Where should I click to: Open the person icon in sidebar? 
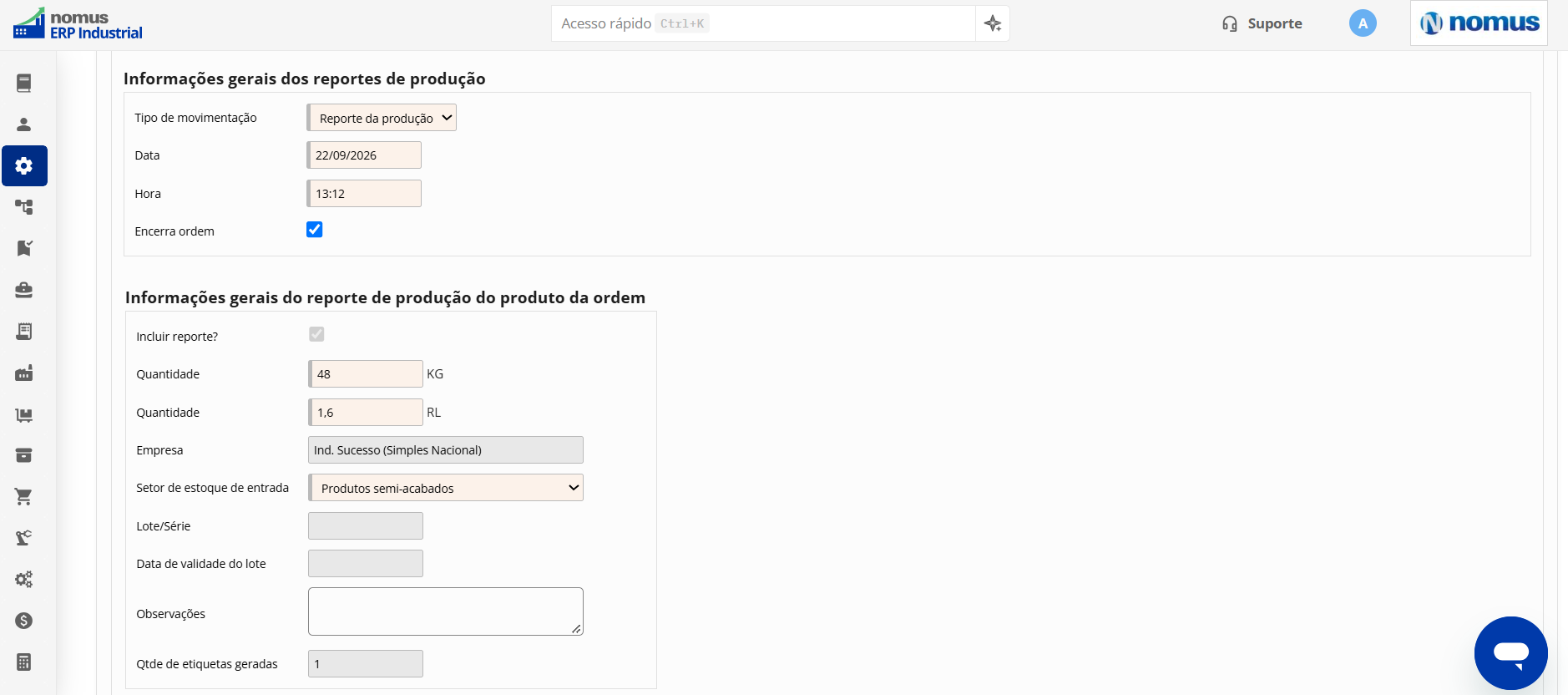click(x=24, y=124)
